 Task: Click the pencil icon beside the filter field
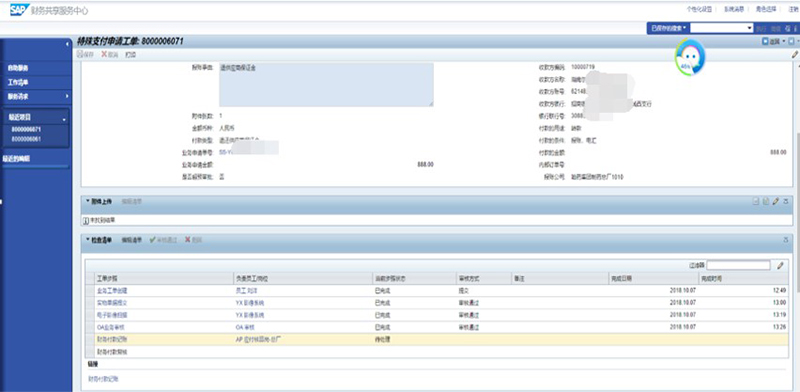(x=780, y=265)
